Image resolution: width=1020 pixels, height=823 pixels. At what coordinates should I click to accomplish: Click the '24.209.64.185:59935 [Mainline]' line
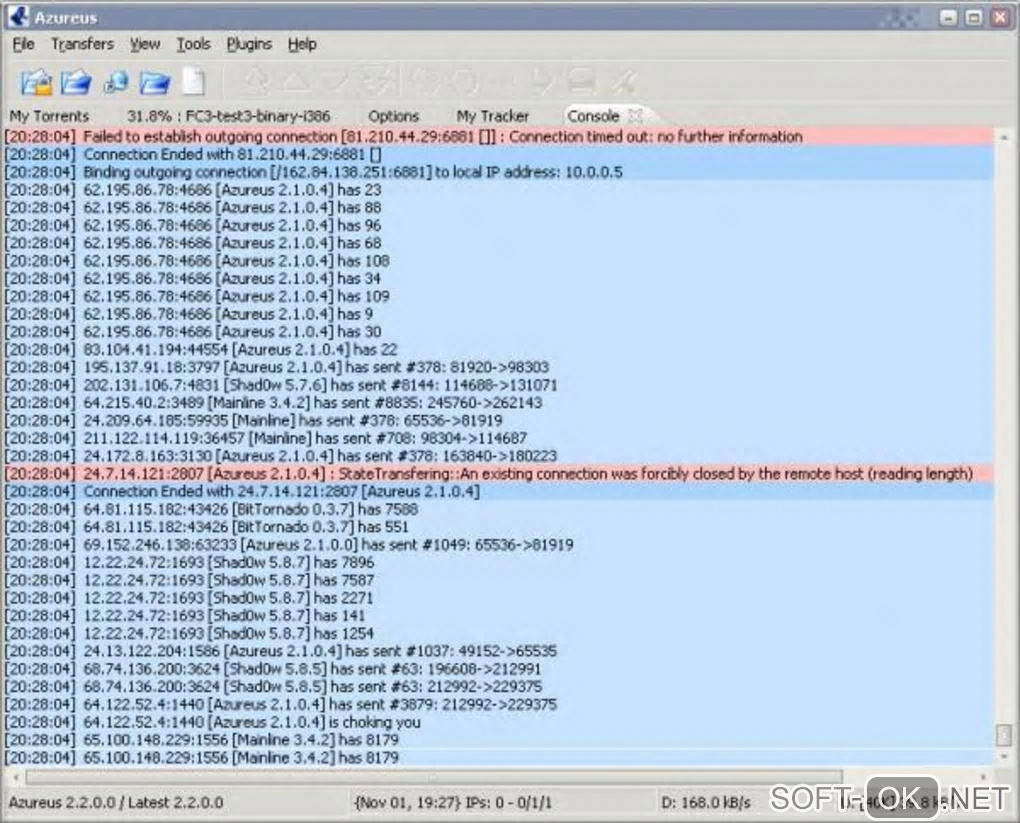(499, 420)
